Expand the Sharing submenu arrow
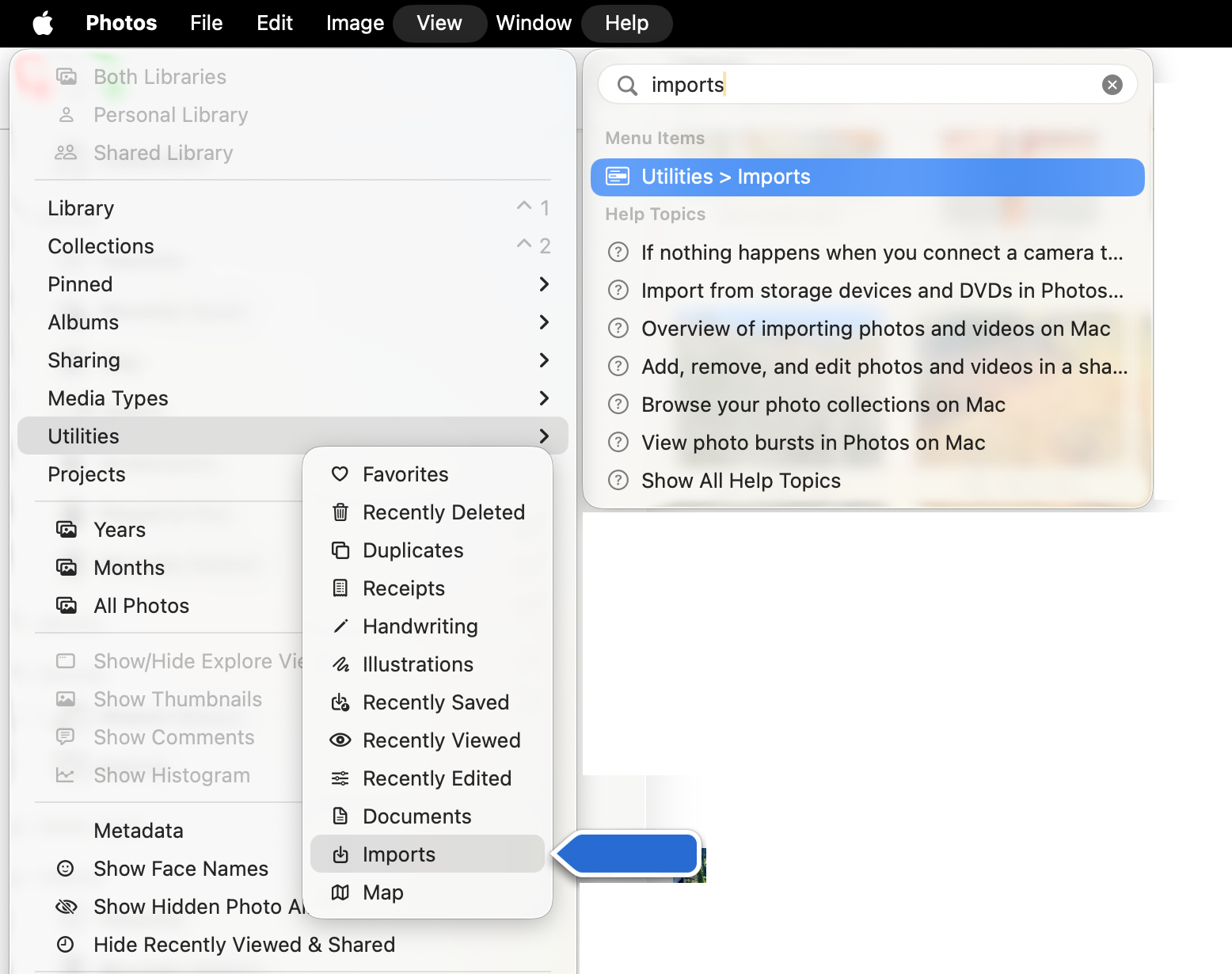Screen dimensions: 1232x974 [544, 360]
